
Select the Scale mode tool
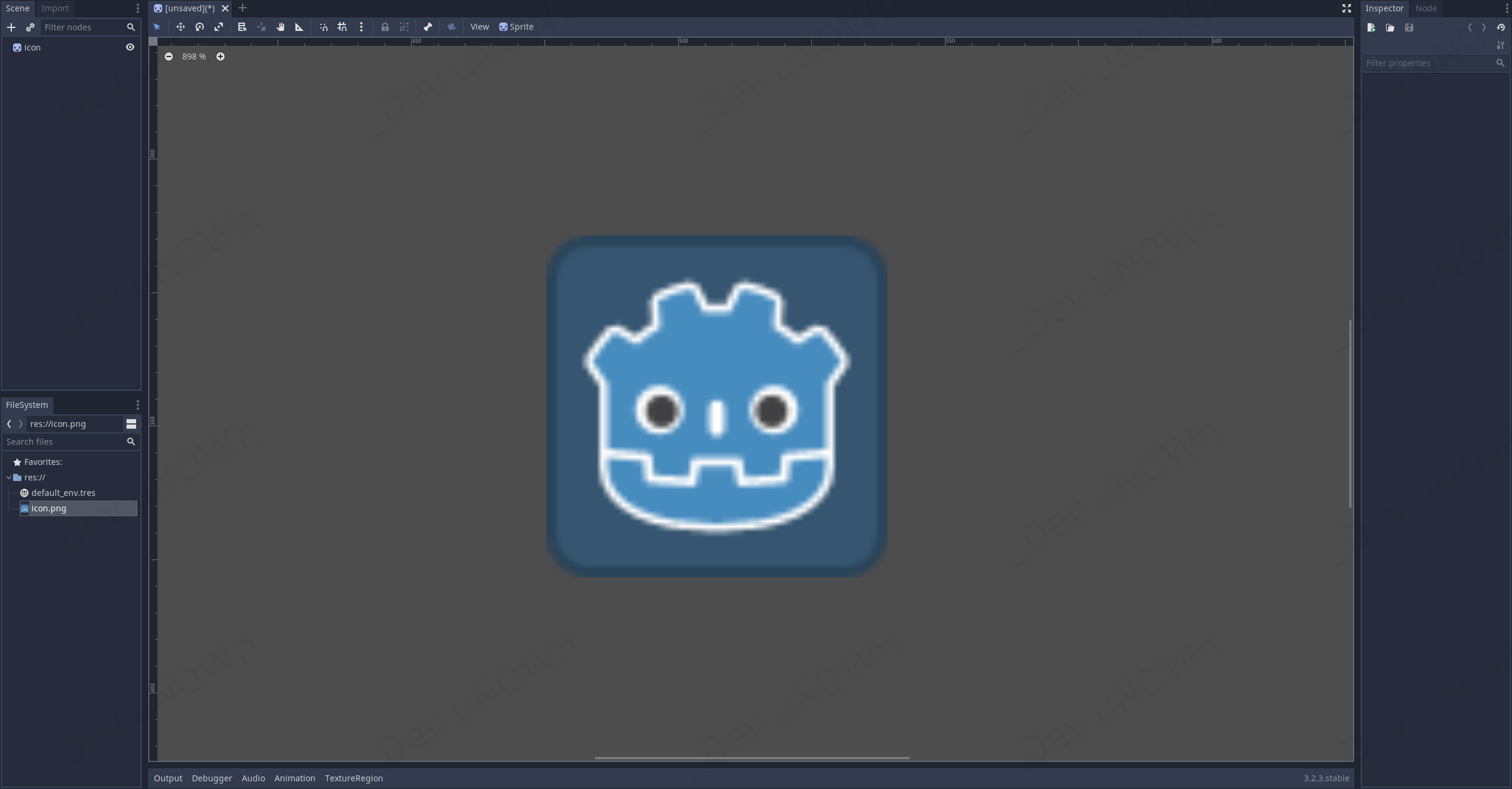coord(219,27)
